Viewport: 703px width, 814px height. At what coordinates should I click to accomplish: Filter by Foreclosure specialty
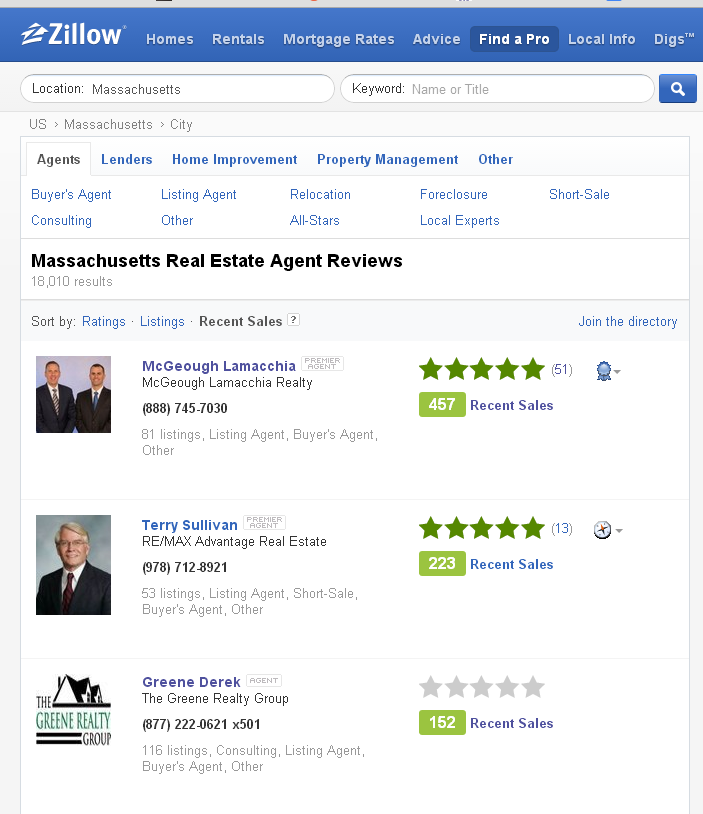454,195
